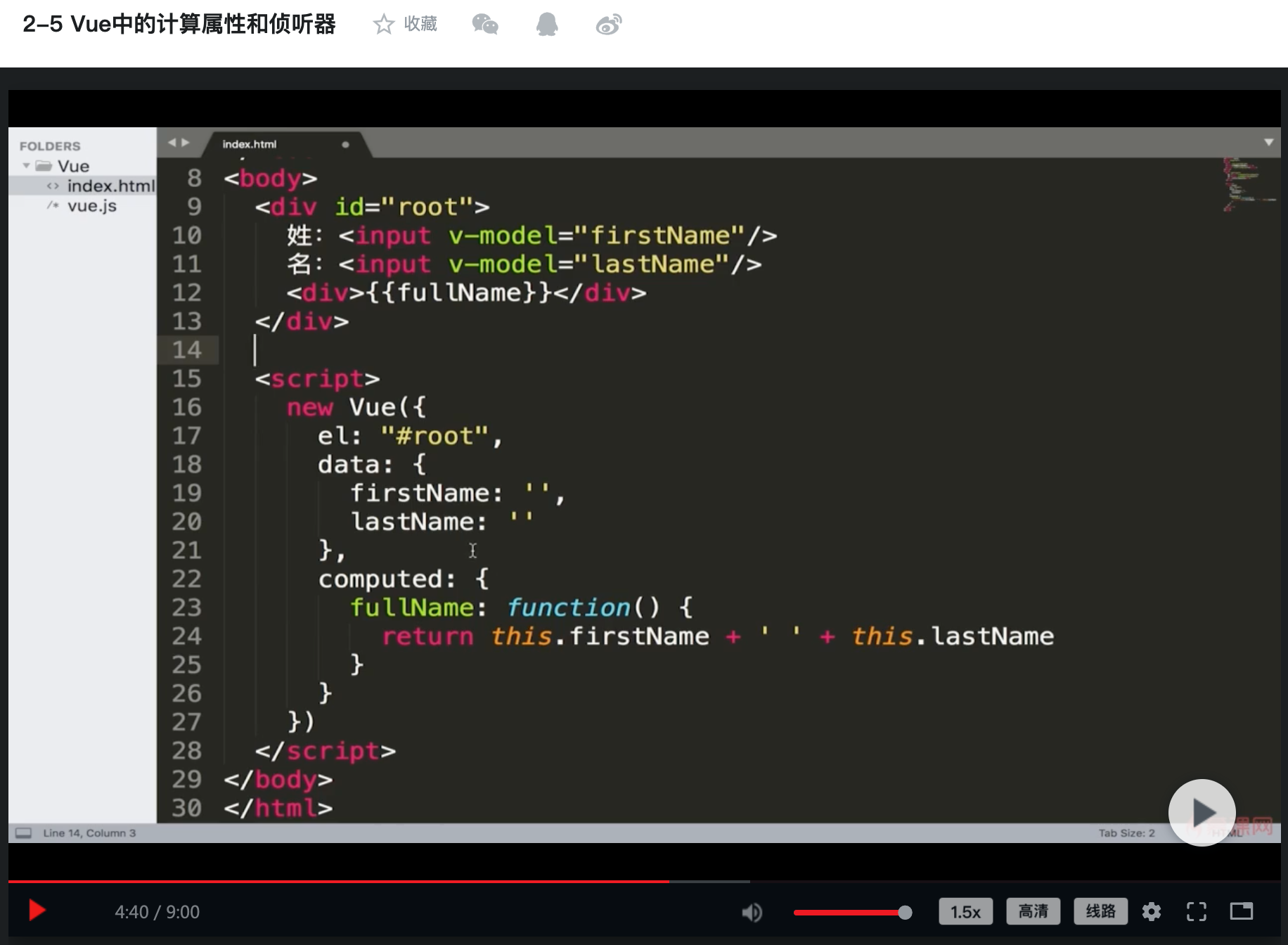Mute the video volume speaker icon
1288x945 pixels.
pos(752,912)
